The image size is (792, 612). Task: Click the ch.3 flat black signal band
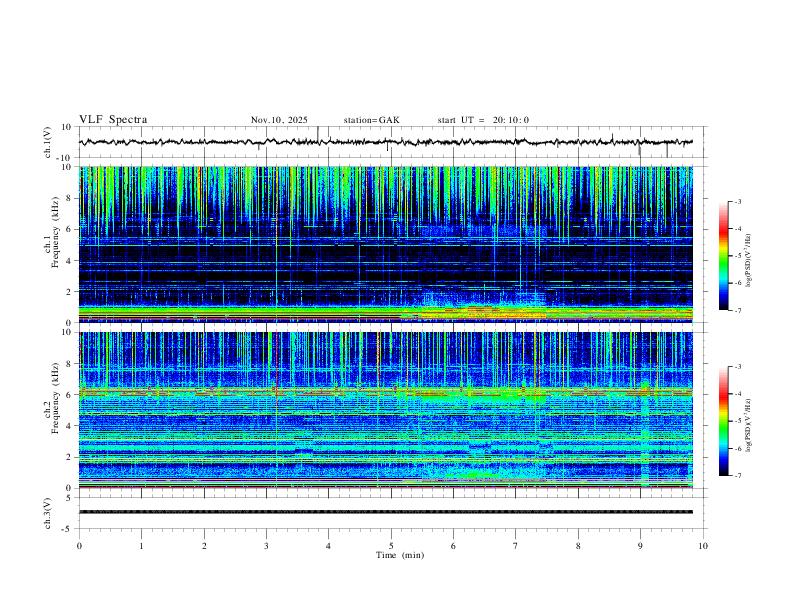385,512
